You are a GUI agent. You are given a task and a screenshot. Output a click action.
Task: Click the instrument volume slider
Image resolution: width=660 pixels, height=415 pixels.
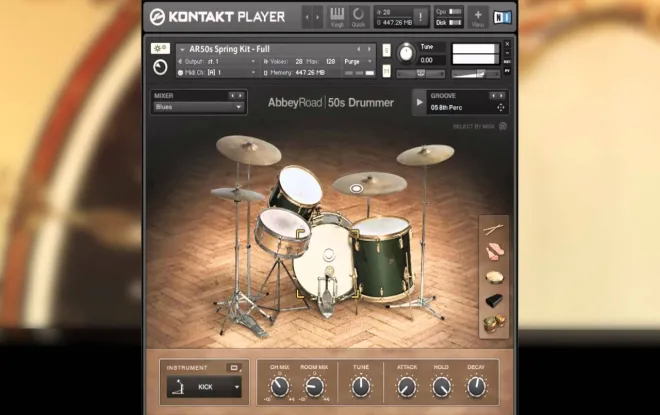point(476,74)
